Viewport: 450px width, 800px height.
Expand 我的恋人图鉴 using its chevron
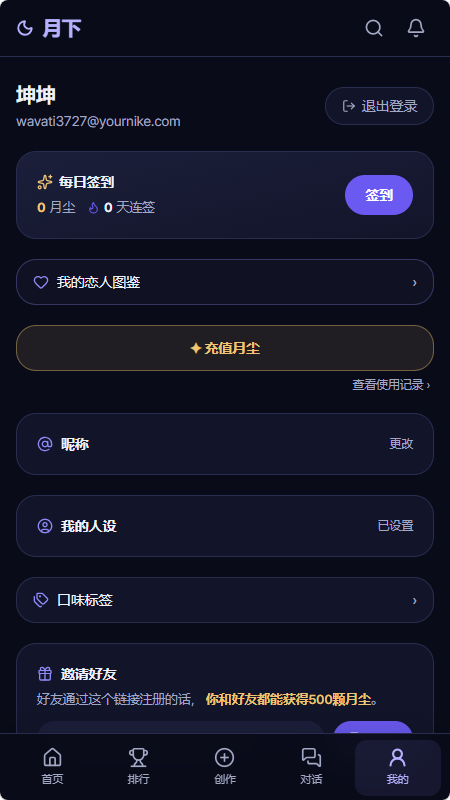(414, 282)
